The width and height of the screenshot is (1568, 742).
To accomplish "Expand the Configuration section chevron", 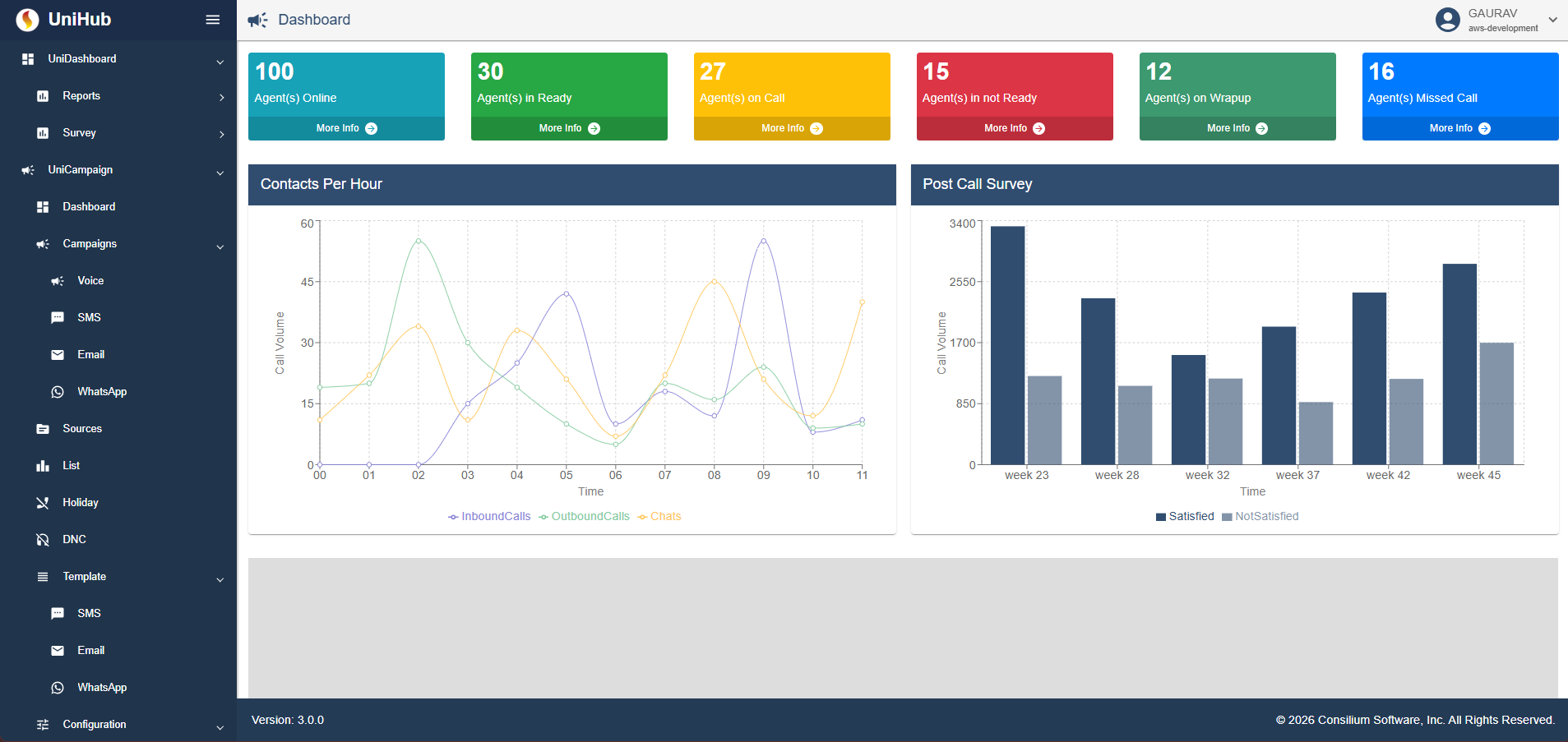I will pos(220,727).
